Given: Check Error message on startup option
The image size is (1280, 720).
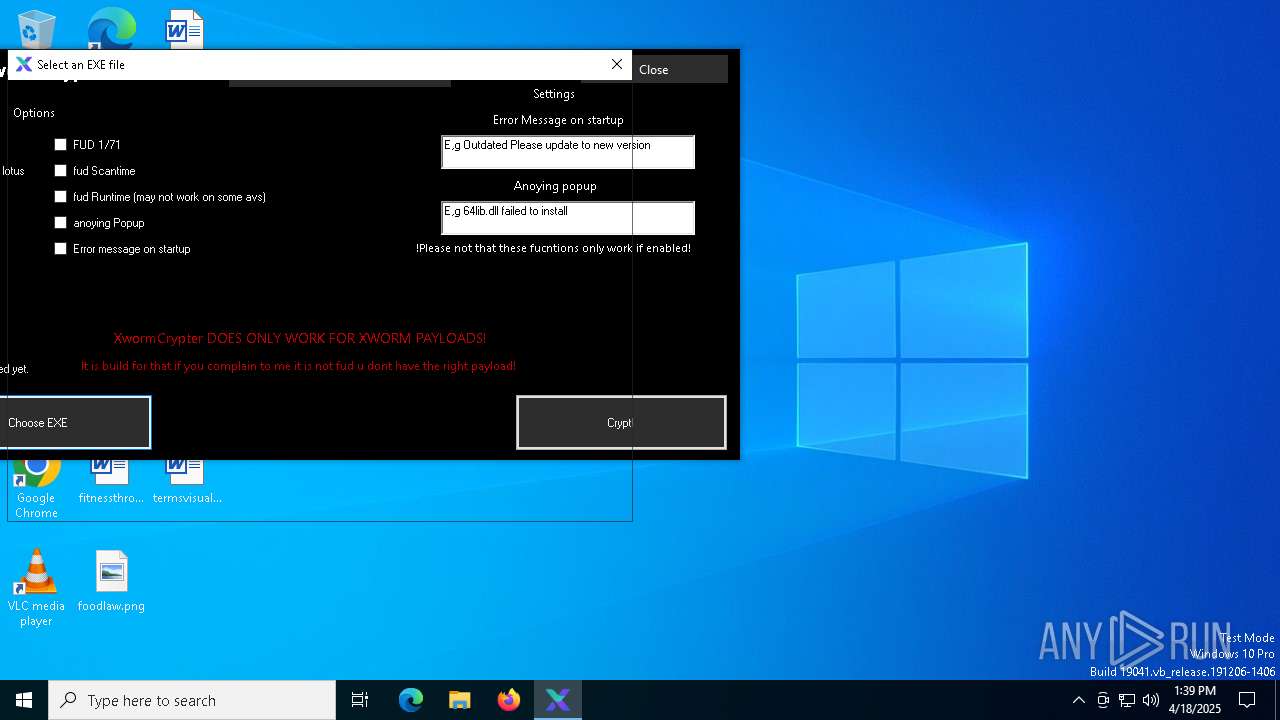Looking at the screenshot, I should (61, 249).
